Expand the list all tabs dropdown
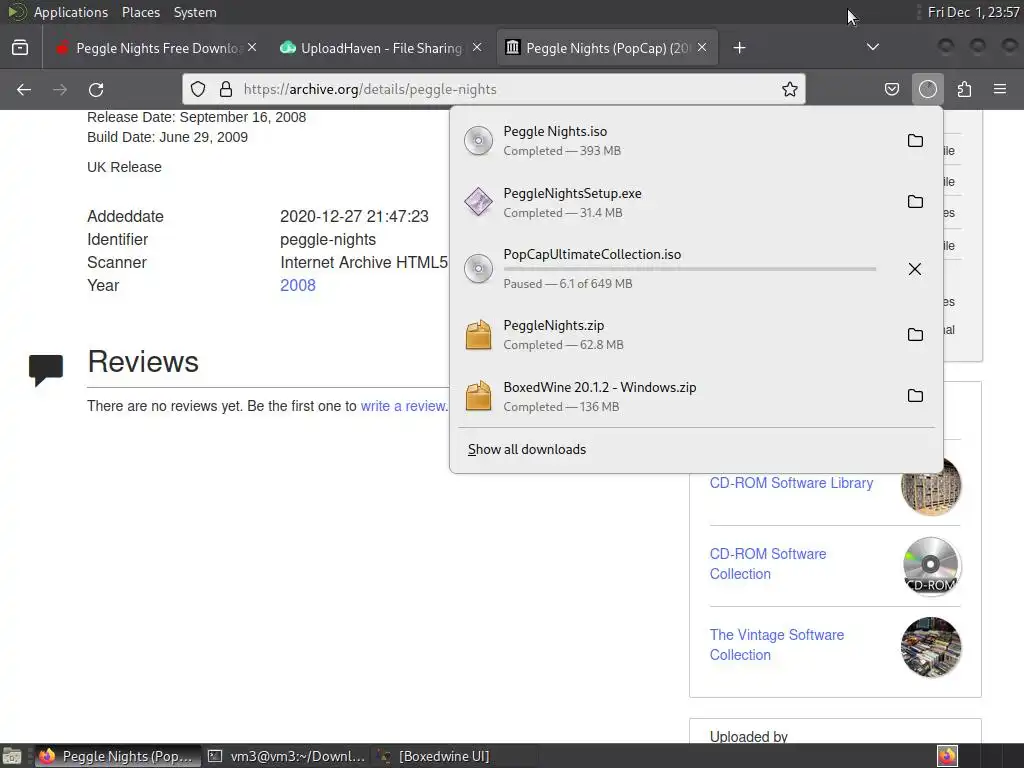Screen dimensions: 1024x768 pos(872,47)
